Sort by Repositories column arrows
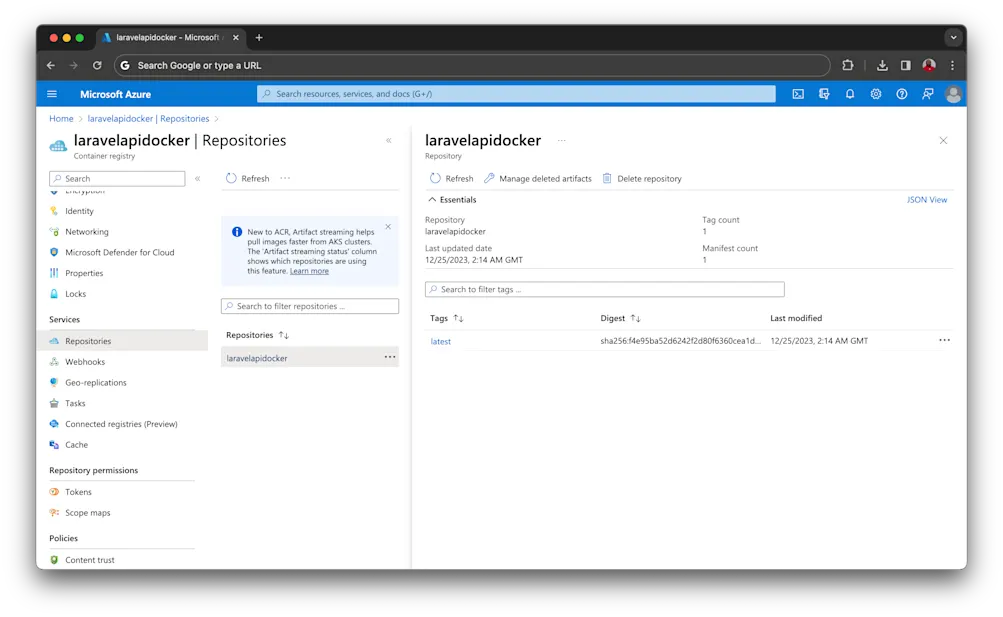The width and height of the screenshot is (1003, 617). point(283,335)
